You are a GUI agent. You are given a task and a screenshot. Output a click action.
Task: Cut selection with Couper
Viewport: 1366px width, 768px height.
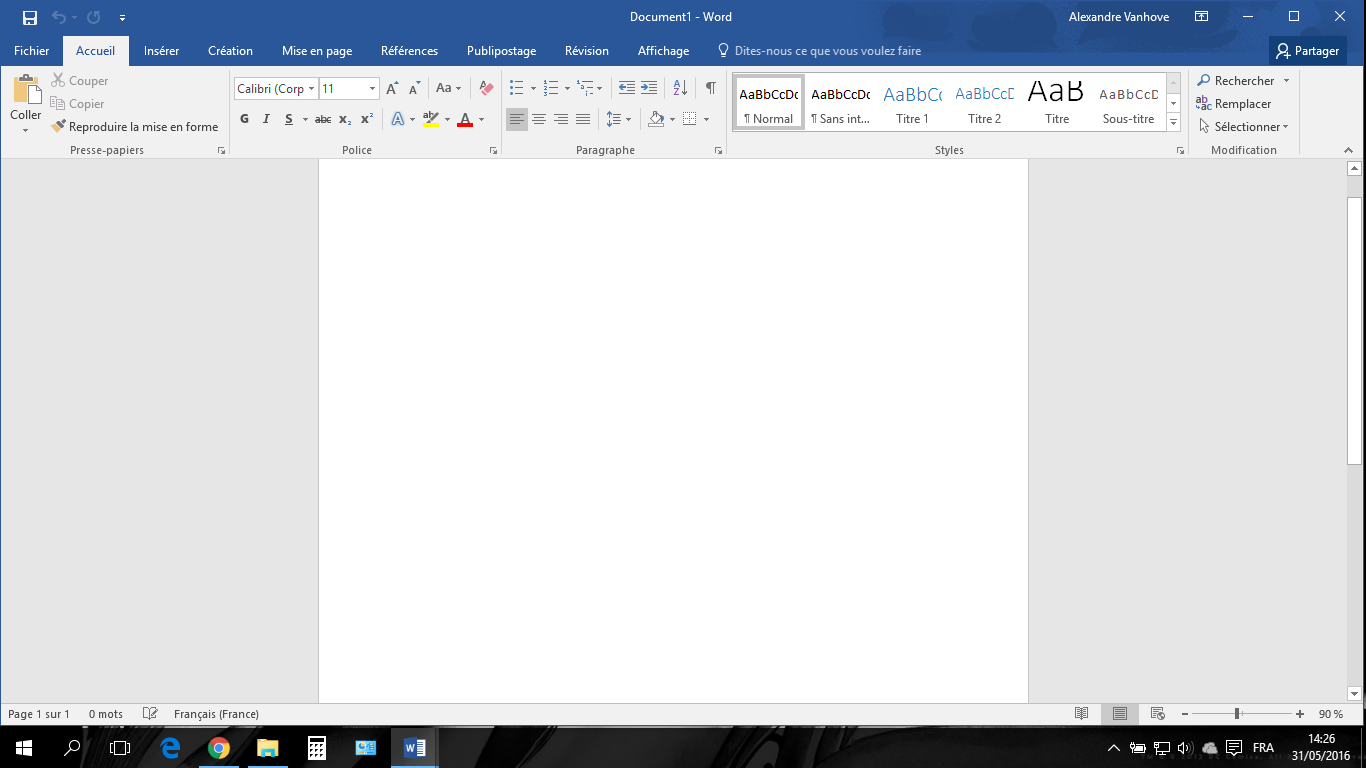click(x=80, y=81)
